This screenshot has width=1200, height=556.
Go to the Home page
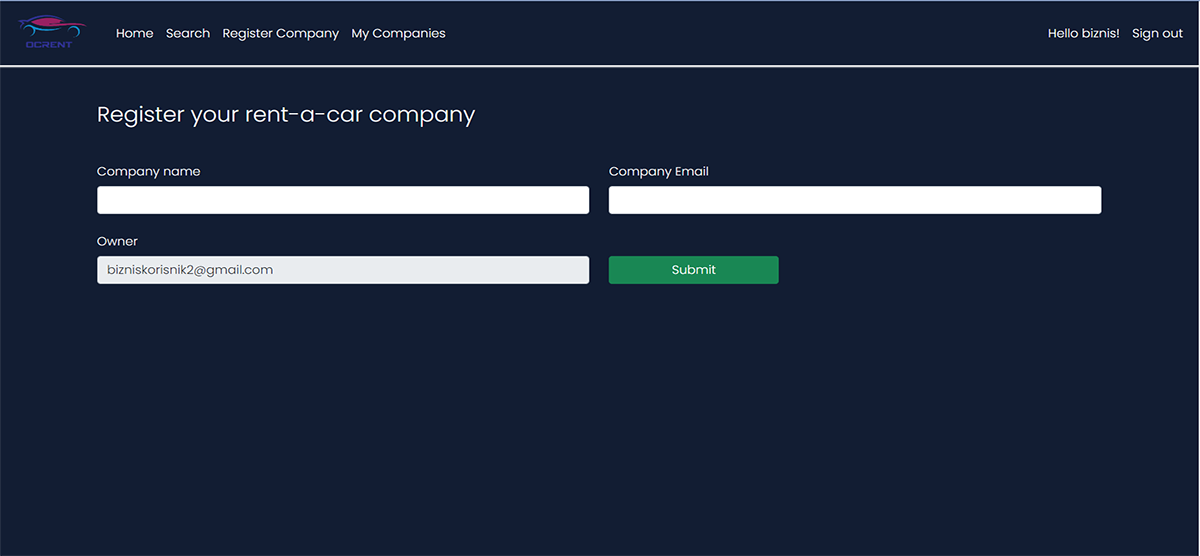(x=134, y=33)
